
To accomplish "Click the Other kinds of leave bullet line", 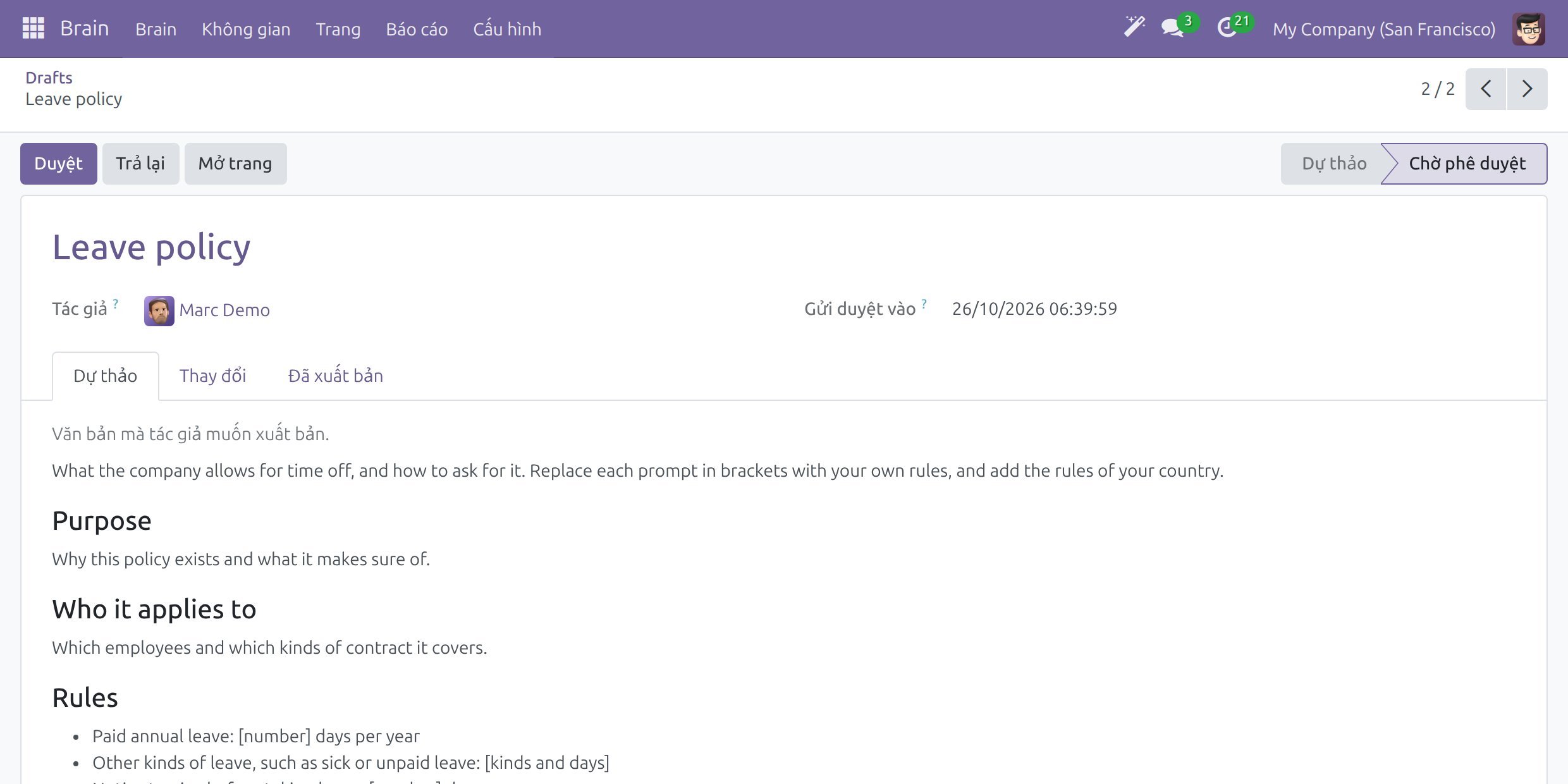I will (x=351, y=763).
